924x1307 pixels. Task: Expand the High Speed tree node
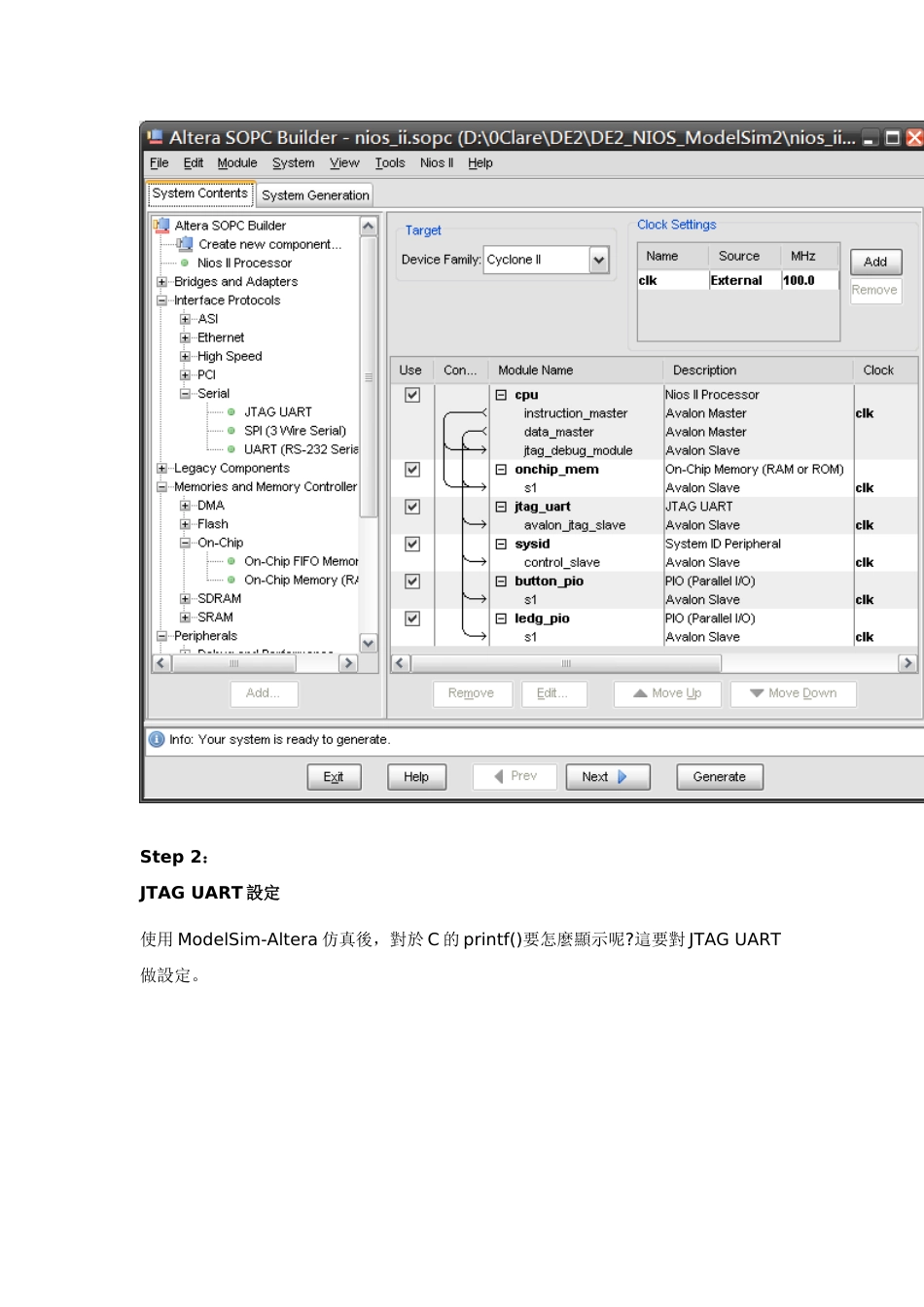(x=185, y=356)
